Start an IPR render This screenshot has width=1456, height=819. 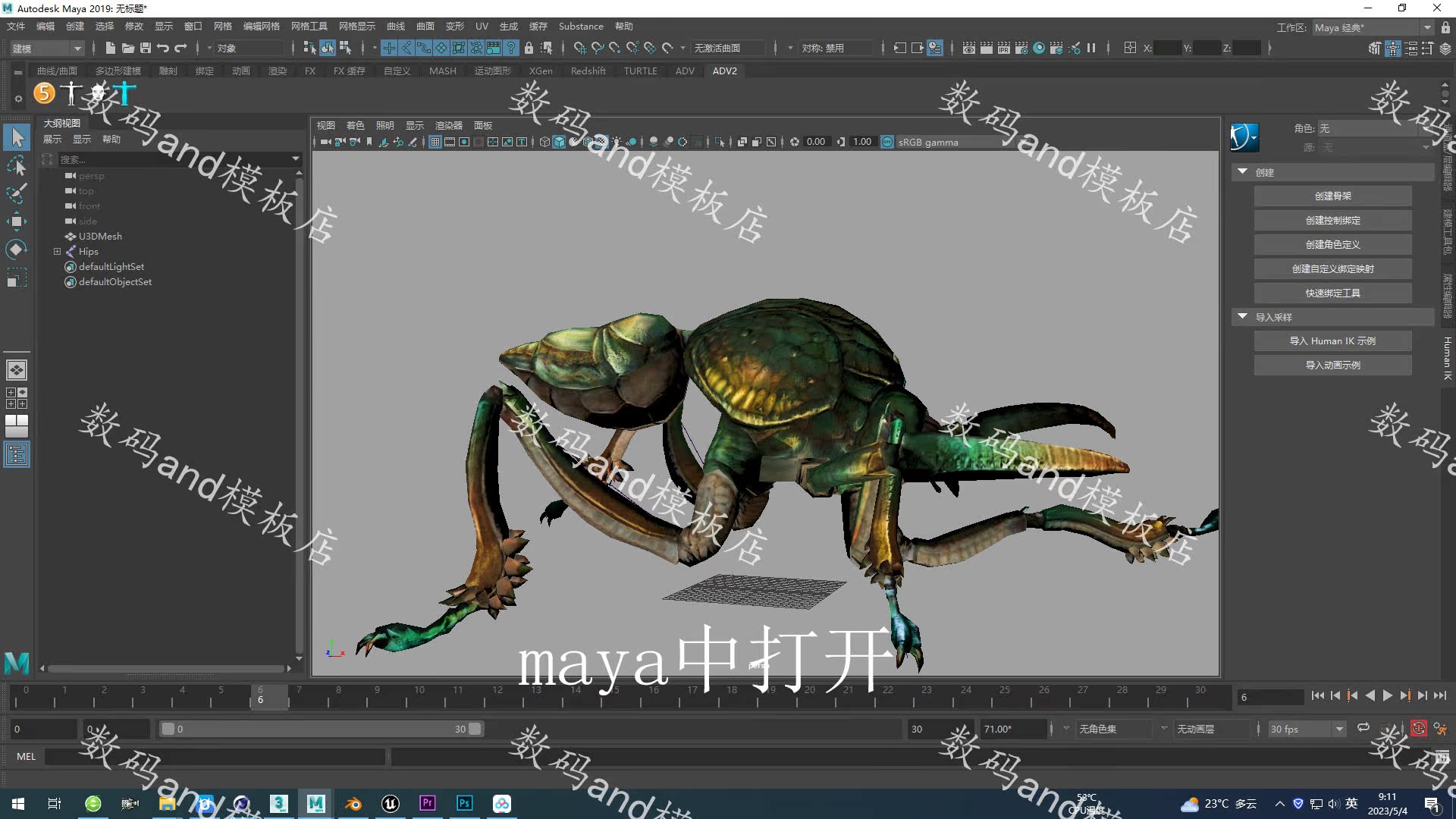1004,48
